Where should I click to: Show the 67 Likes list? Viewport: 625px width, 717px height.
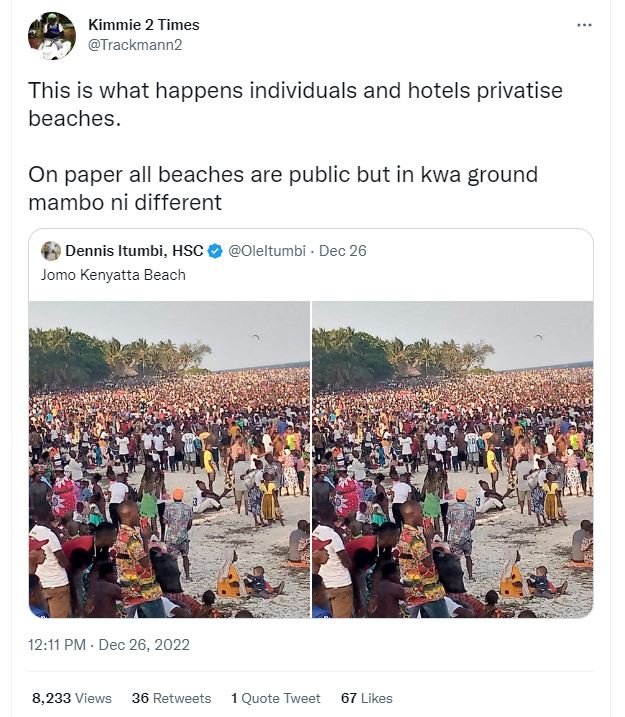click(x=365, y=698)
